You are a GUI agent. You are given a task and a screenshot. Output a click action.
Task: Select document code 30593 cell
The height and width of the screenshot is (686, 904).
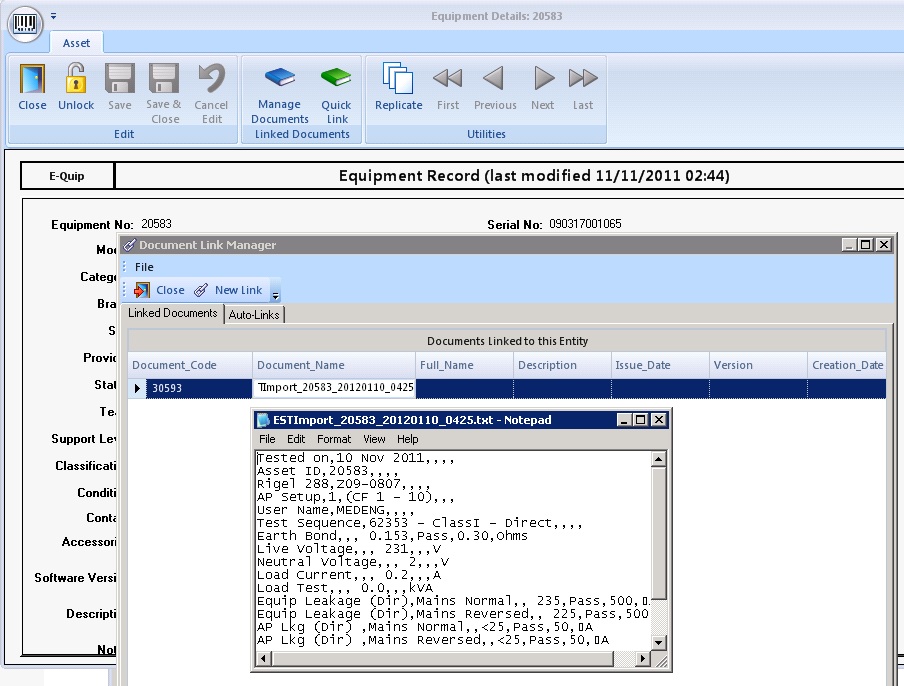[x=199, y=388]
